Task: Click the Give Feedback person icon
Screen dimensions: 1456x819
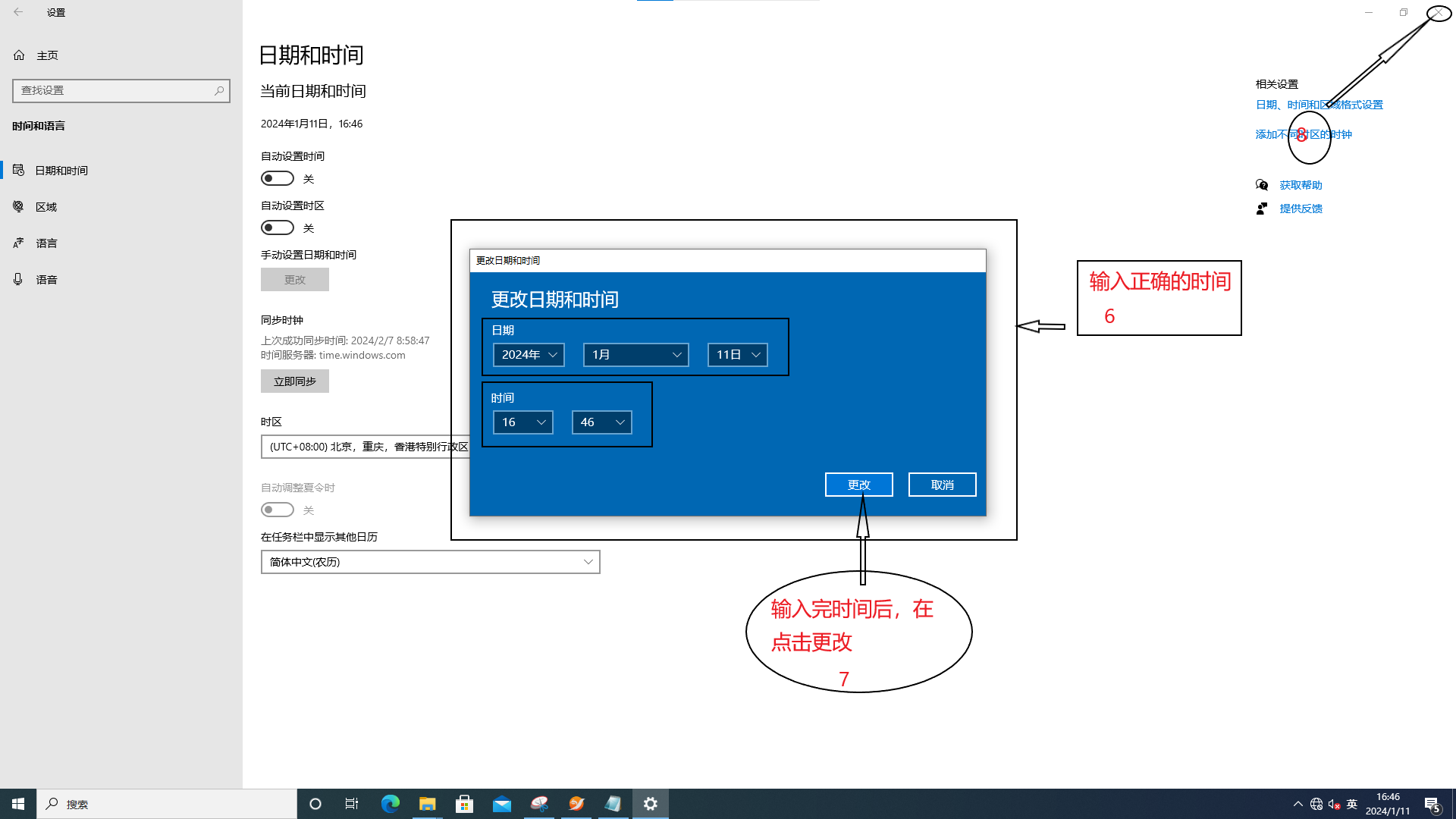Action: pyautogui.click(x=1262, y=209)
